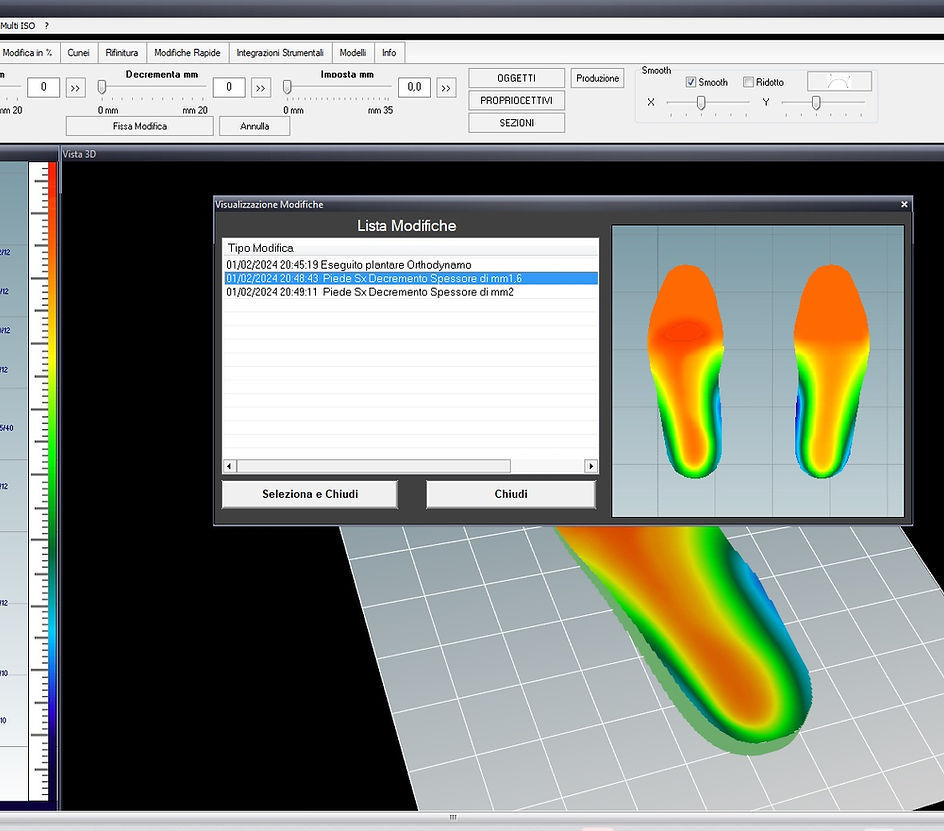944x831 pixels.
Task: Toggle Smooth off in the Smooth panel
Action: (x=690, y=81)
